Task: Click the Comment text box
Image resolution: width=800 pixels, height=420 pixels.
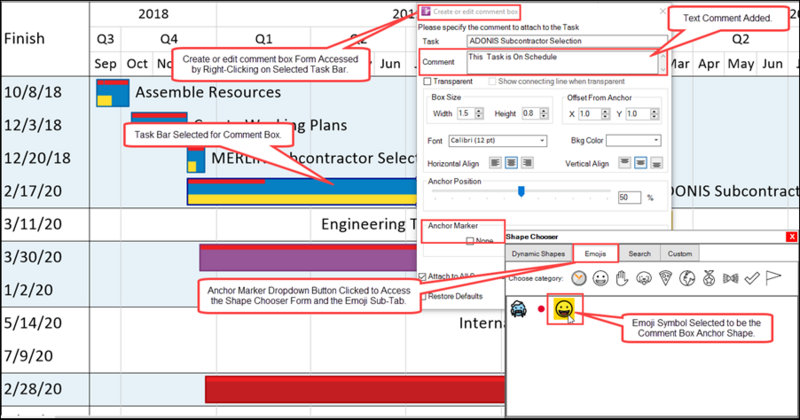Action: (x=562, y=62)
